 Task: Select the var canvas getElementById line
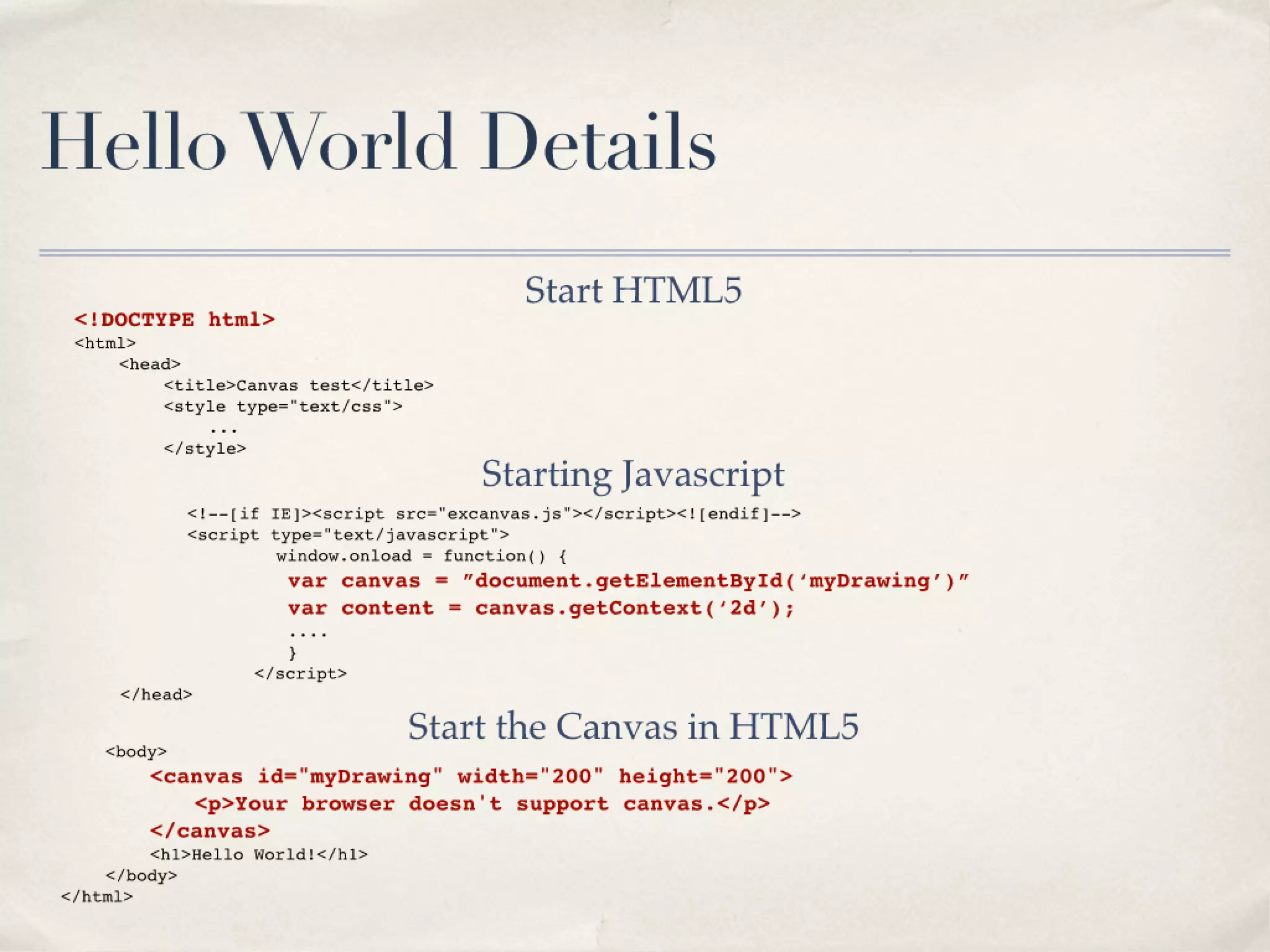(x=628, y=581)
